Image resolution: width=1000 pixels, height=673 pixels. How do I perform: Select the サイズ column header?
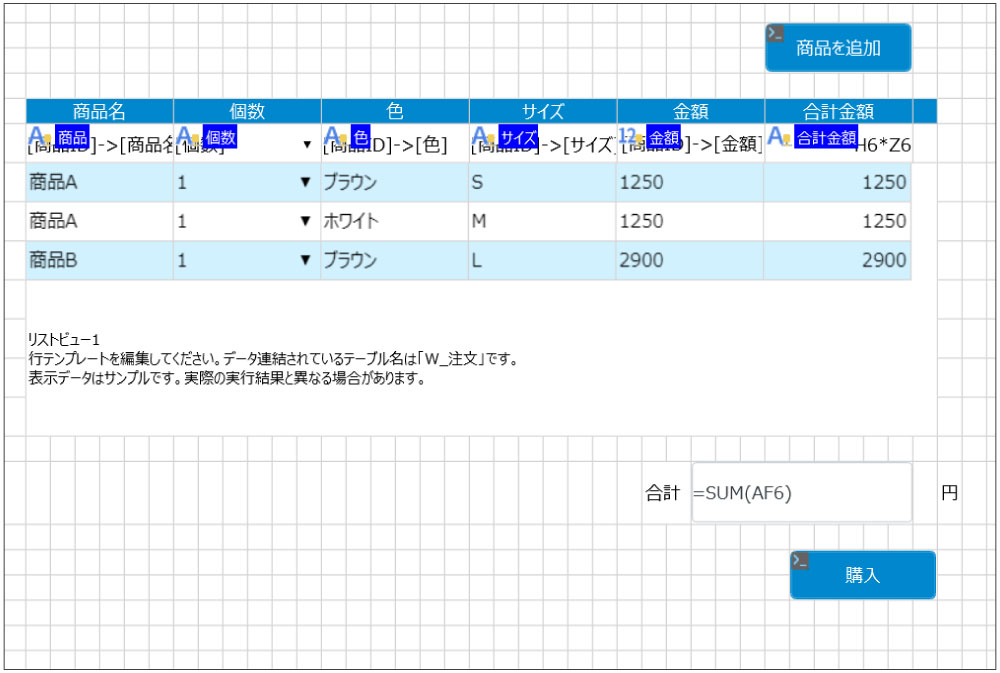[542, 111]
